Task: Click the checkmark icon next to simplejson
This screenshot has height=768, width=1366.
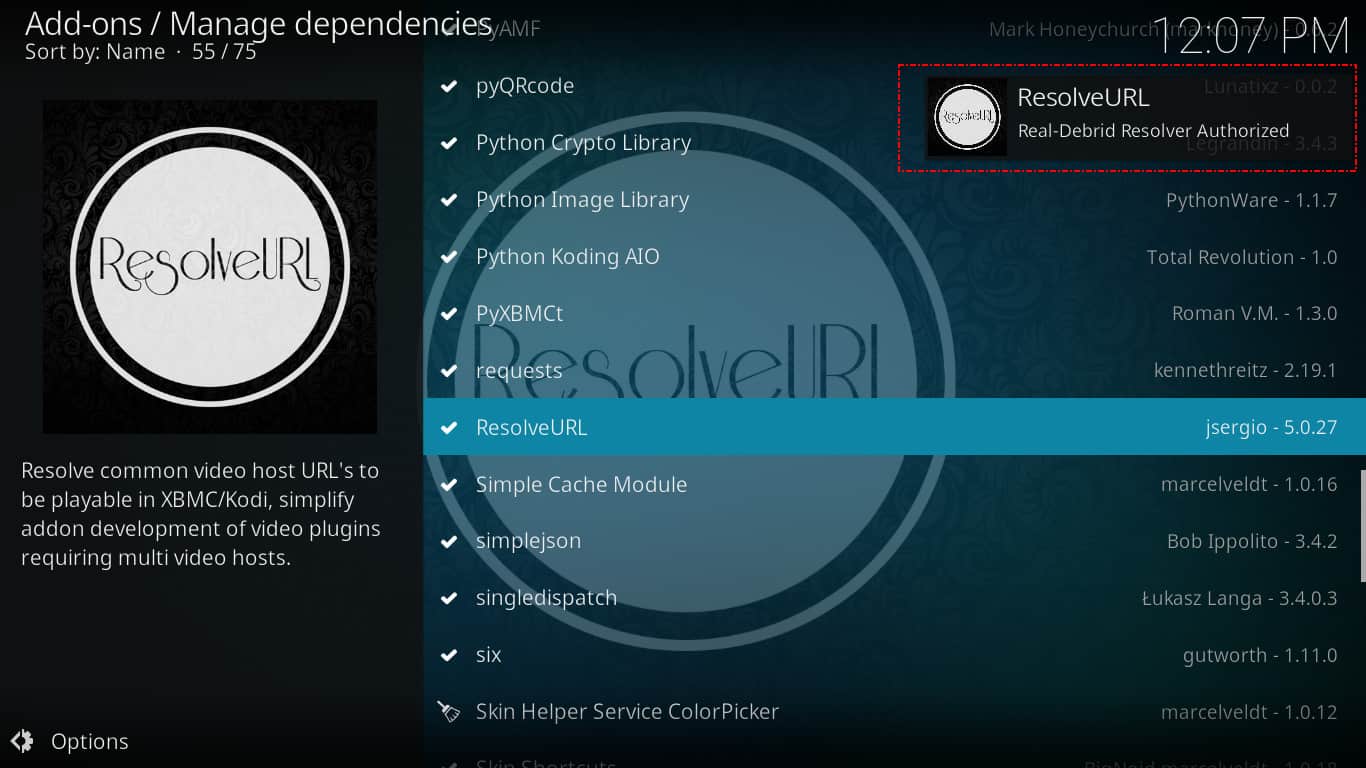Action: 449,541
